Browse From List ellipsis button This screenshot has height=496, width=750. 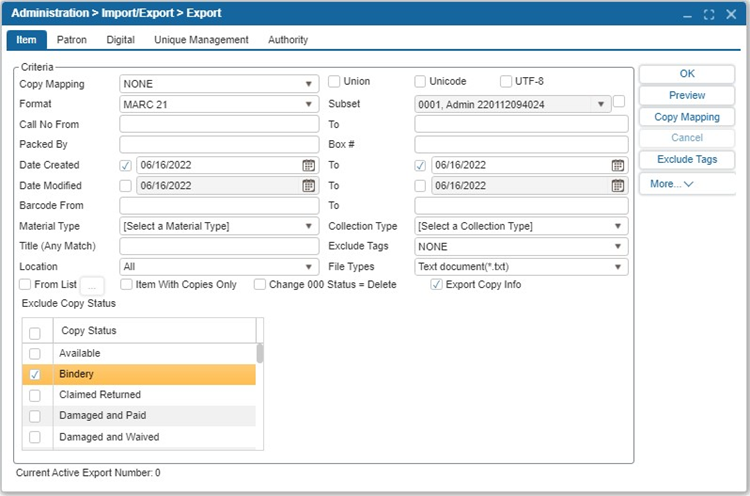92,286
